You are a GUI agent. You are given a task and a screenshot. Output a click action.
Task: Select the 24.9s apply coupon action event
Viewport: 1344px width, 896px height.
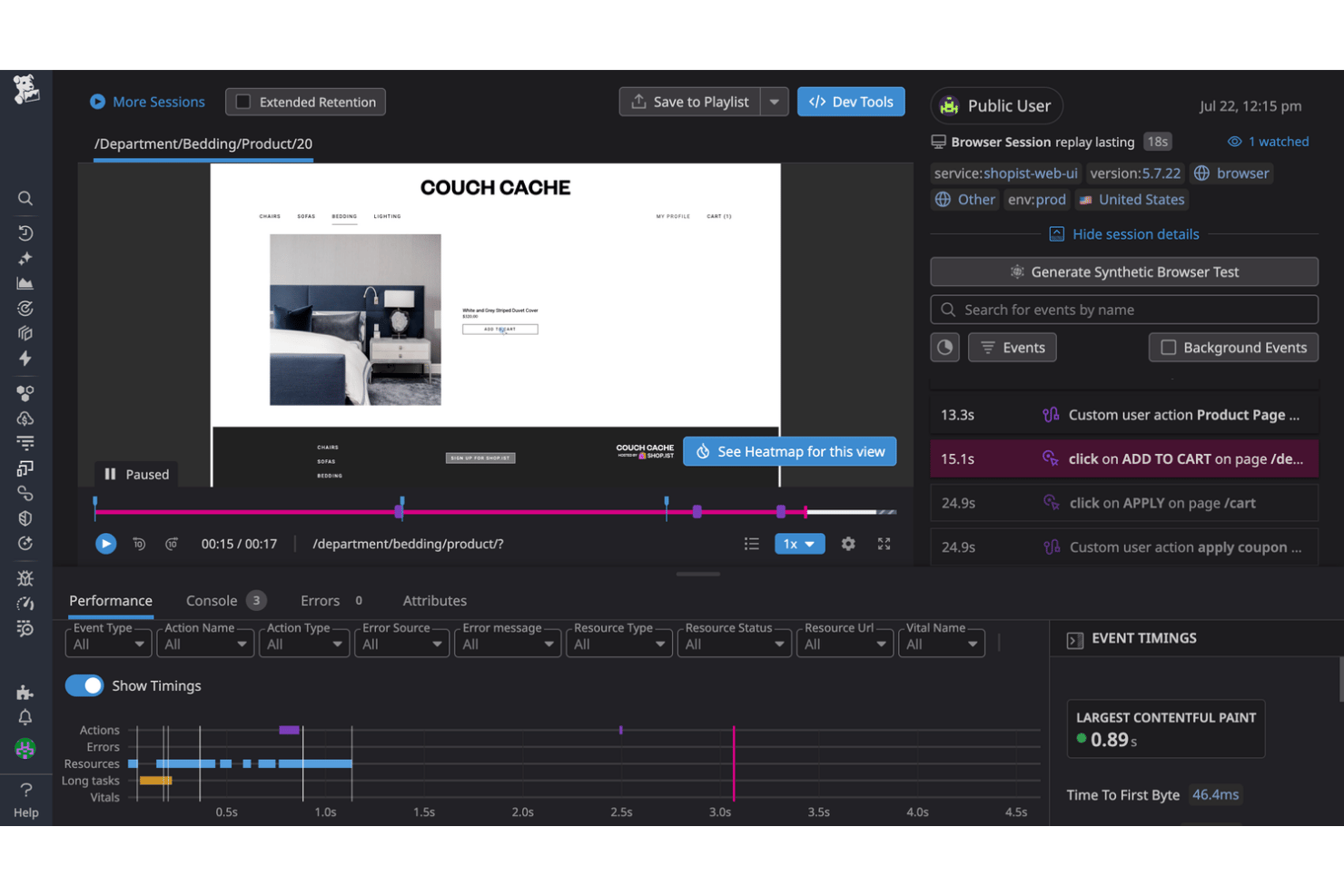coord(1124,547)
